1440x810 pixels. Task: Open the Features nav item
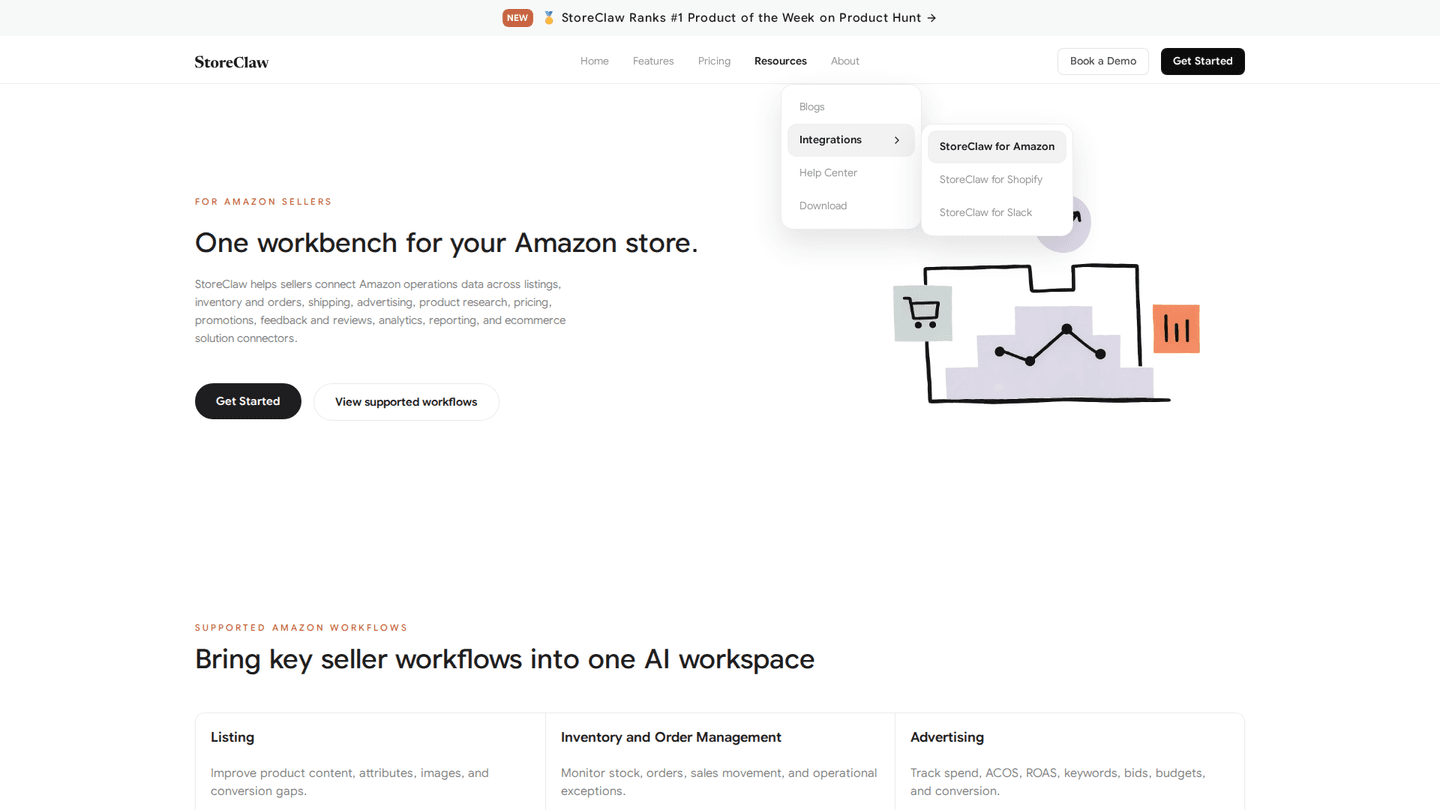tap(653, 61)
